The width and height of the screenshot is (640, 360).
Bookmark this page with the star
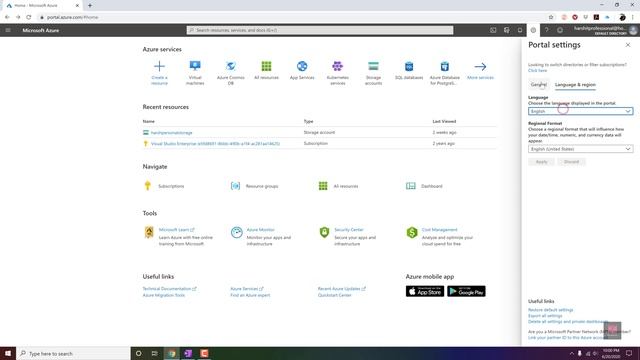[x=551, y=17]
